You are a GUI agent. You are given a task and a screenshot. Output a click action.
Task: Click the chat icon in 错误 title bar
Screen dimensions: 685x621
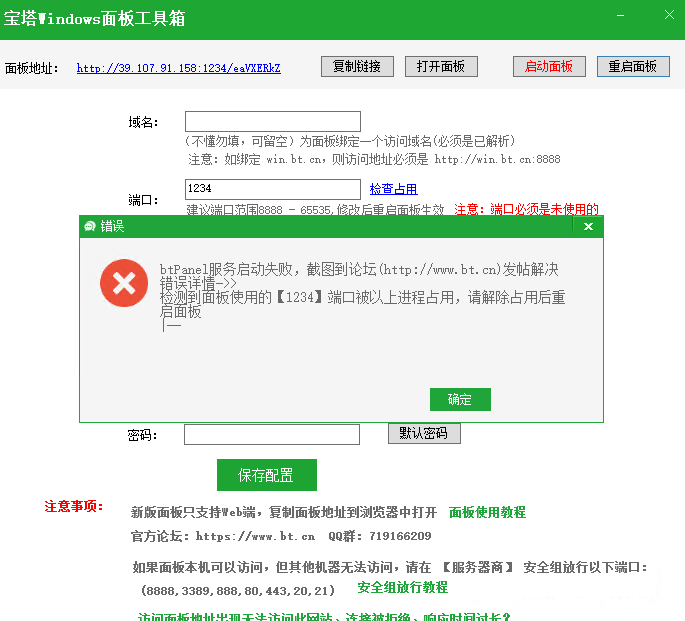coord(90,226)
